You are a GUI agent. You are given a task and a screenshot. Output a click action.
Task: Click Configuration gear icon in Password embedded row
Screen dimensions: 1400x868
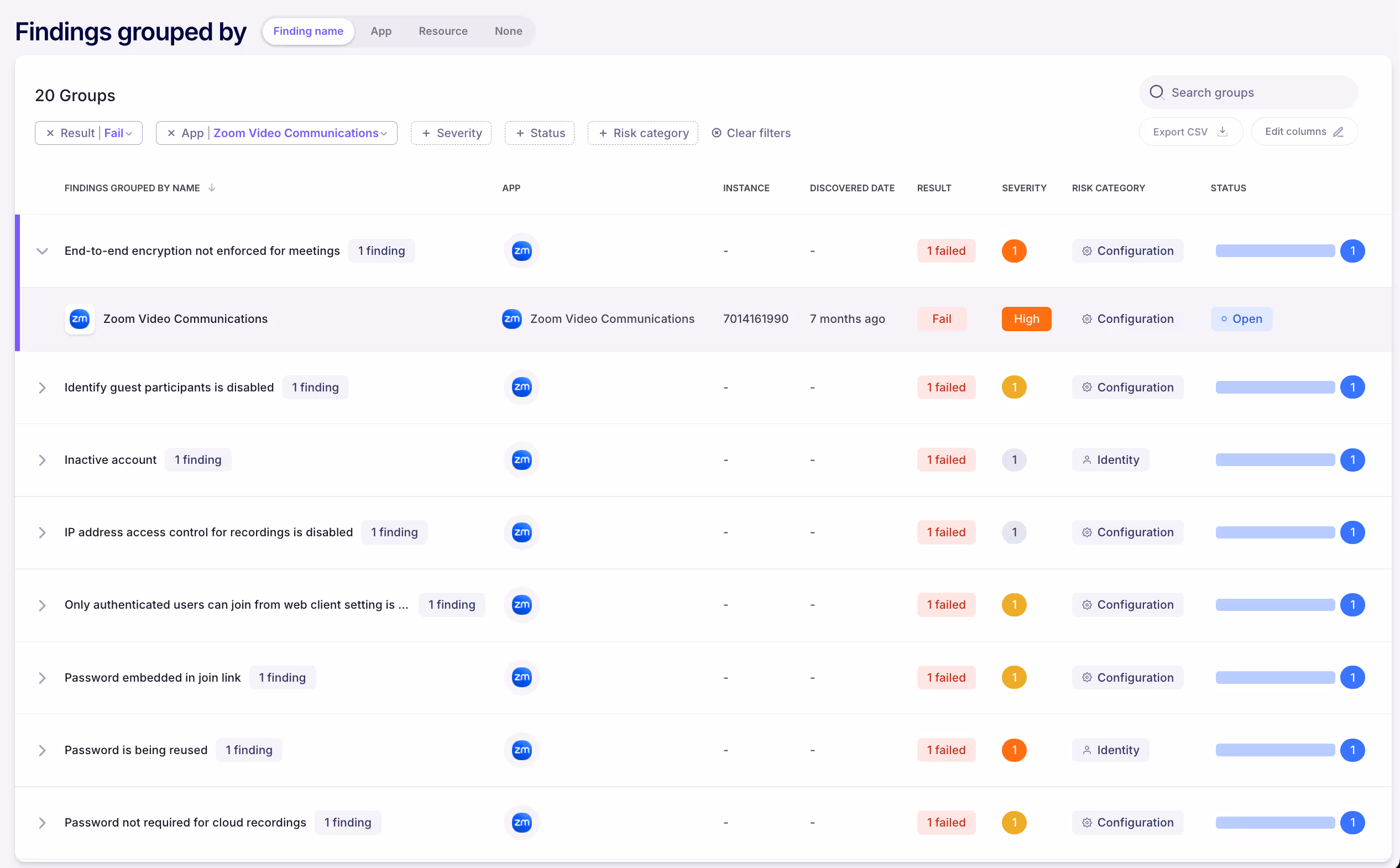[x=1086, y=677]
